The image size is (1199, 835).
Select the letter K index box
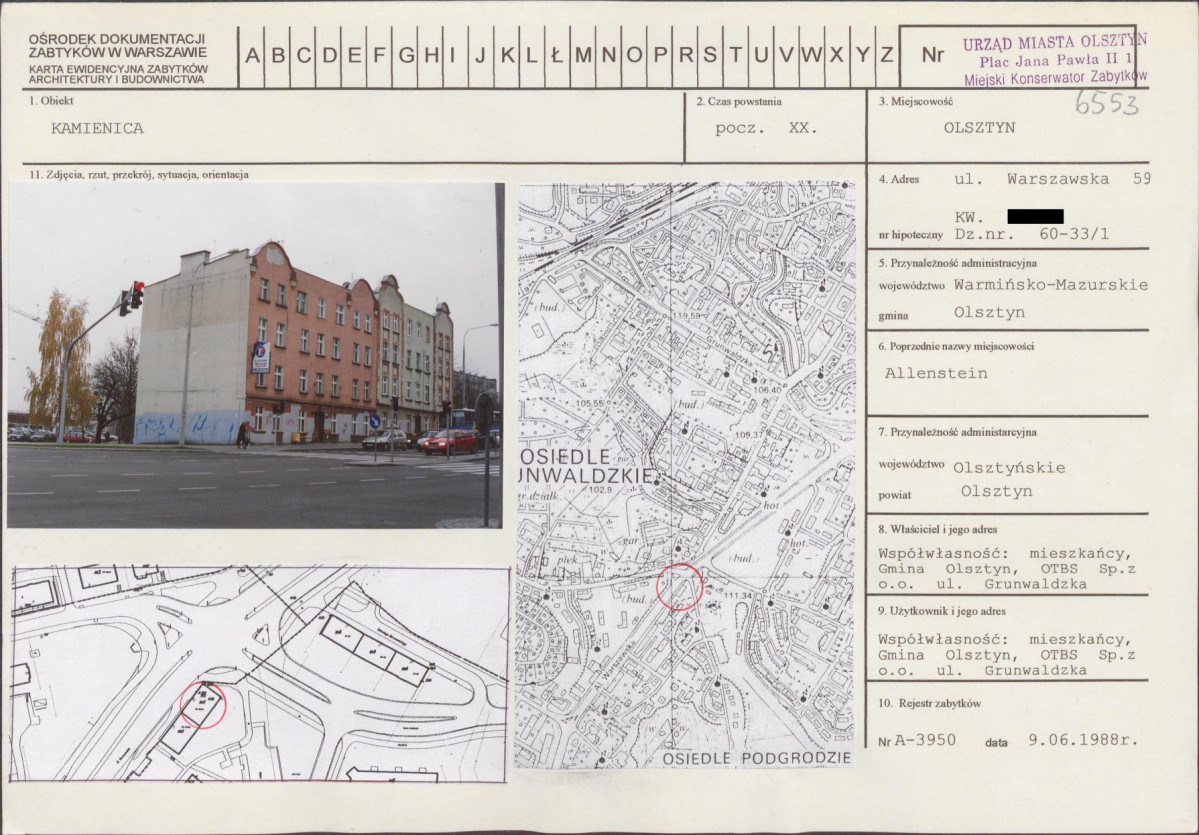tap(507, 56)
